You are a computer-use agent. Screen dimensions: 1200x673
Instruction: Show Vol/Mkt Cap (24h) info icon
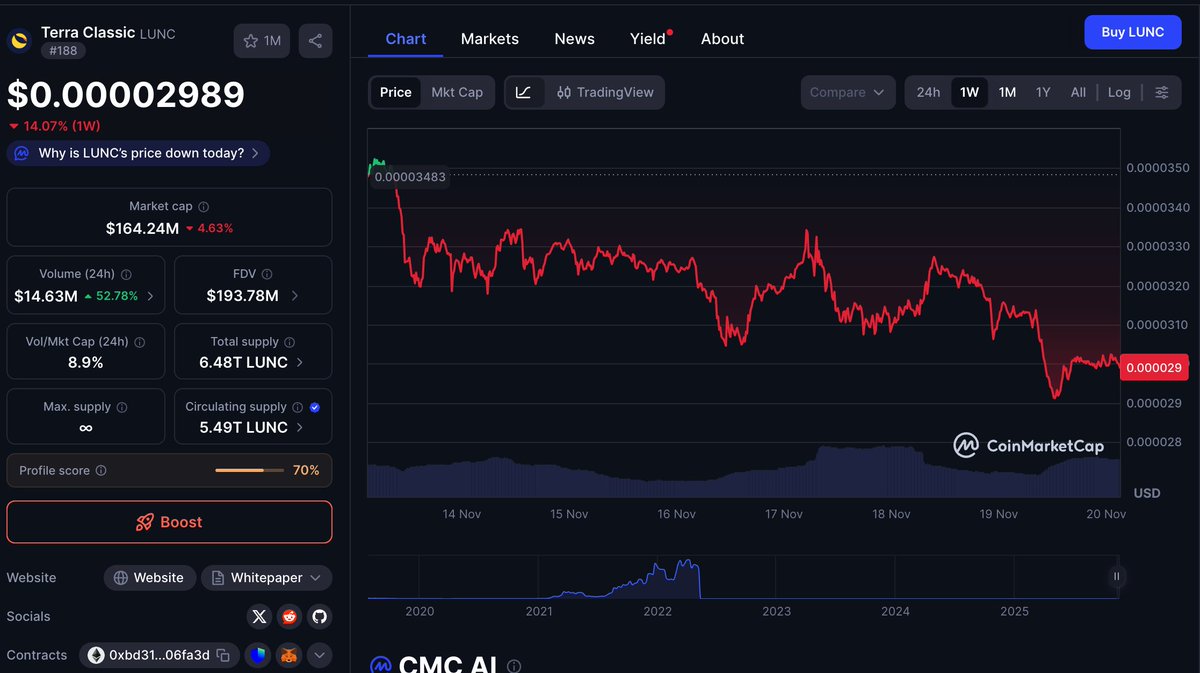[x=140, y=341]
